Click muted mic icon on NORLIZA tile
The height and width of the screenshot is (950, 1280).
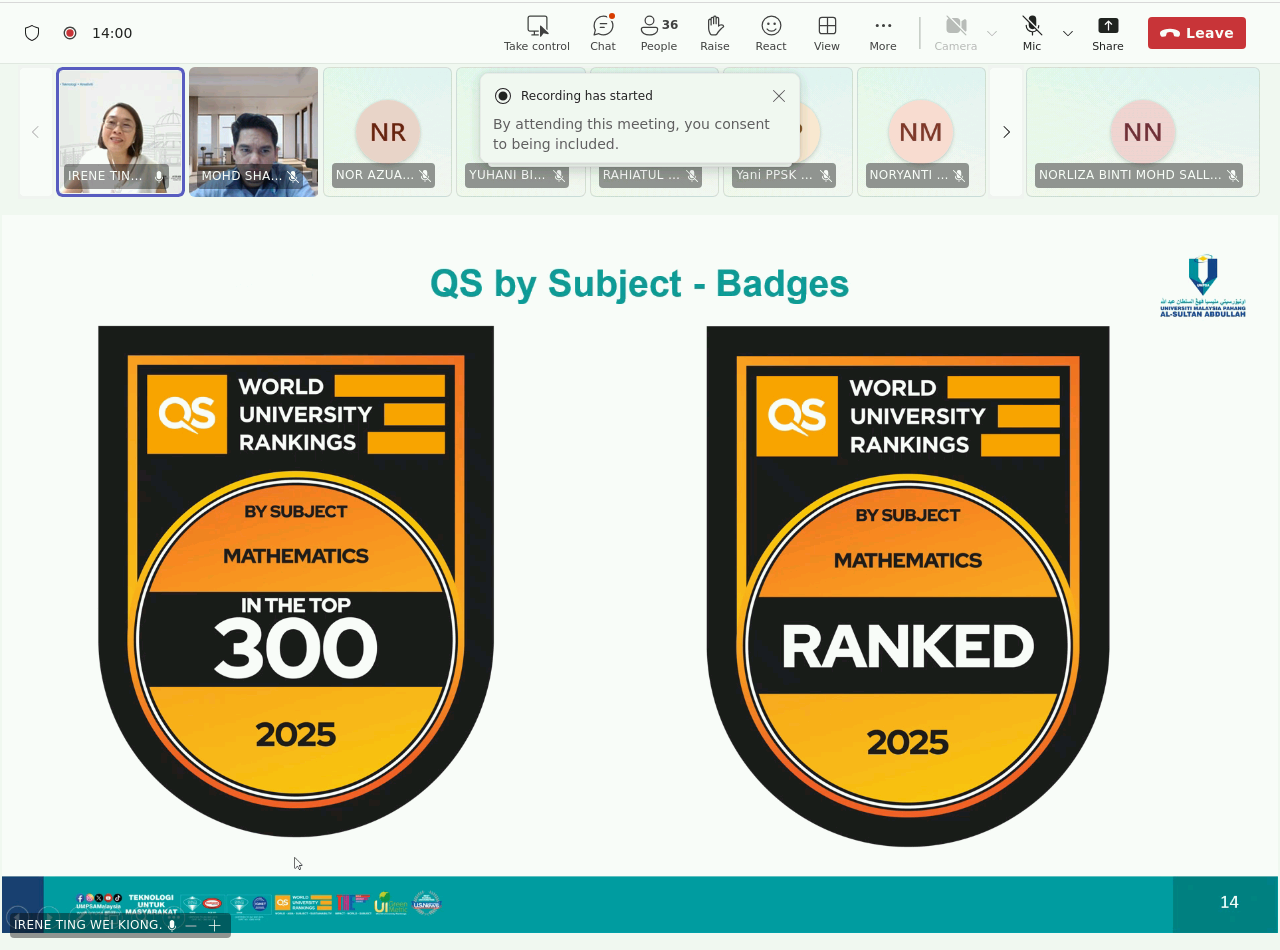pos(1233,175)
